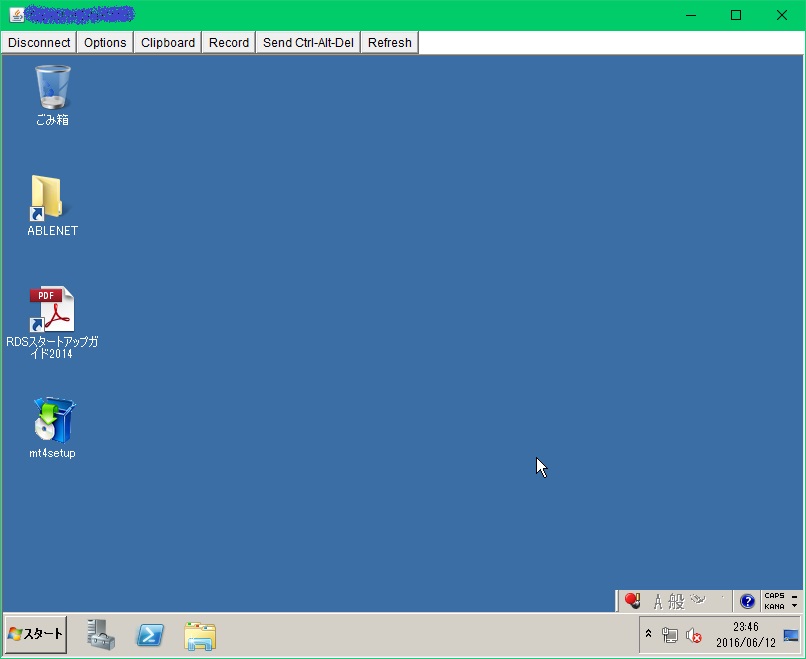
Task: Click the network connection tray icon
Action: tap(670, 635)
